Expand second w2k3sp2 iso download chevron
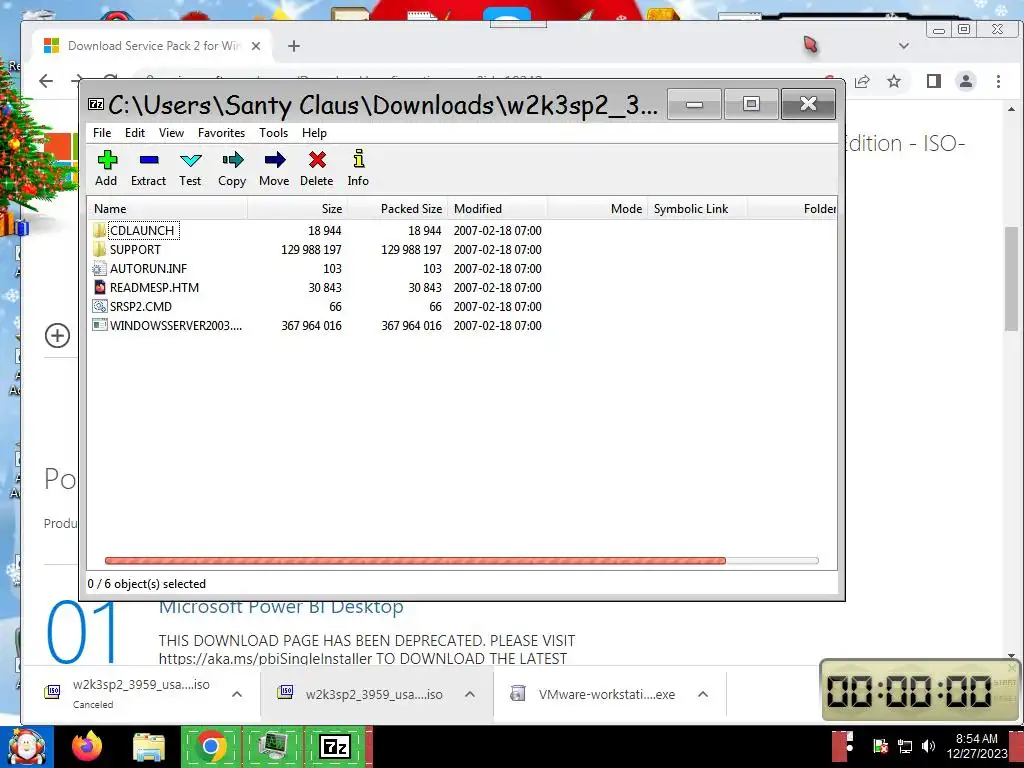 [470, 694]
